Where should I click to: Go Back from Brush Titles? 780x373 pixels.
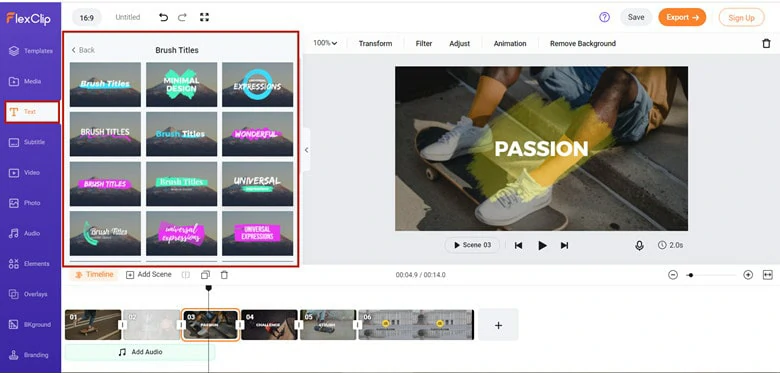click(x=83, y=50)
